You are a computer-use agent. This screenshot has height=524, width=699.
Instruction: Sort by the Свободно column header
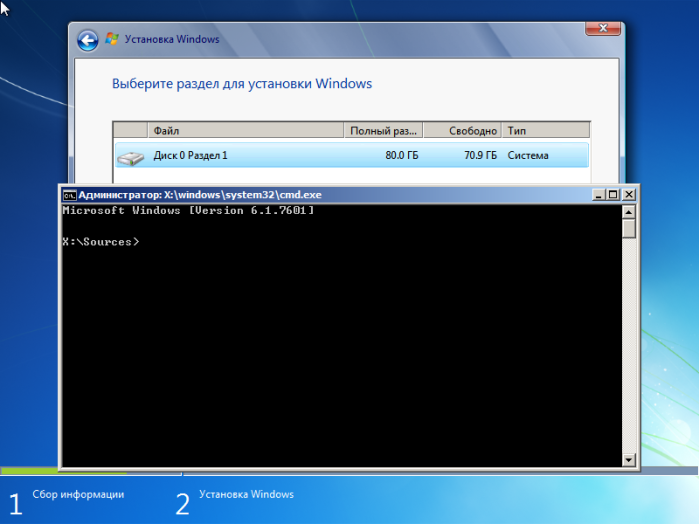(462, 131)
